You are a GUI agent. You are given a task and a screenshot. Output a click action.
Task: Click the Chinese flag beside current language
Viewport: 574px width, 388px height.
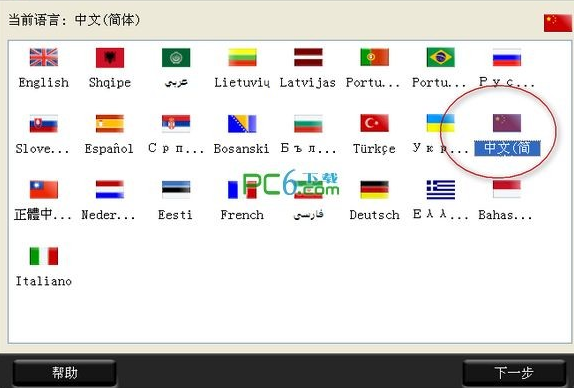[x=558, y=23]
